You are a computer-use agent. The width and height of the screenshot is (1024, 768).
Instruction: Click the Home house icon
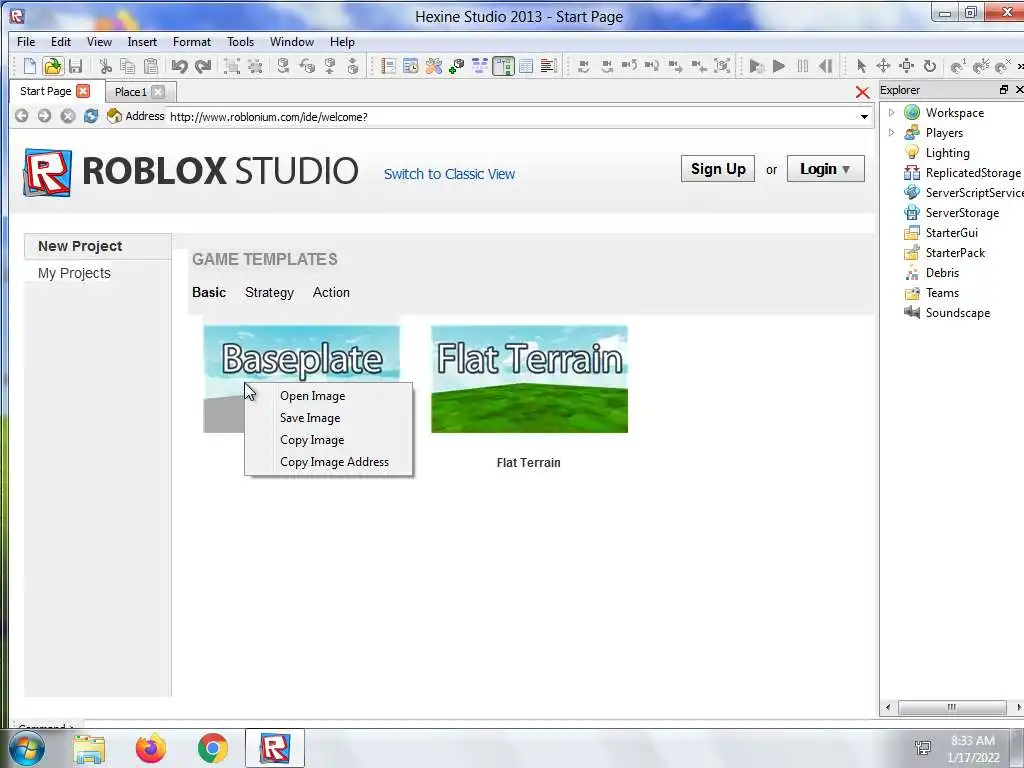(x=114, y=116)
